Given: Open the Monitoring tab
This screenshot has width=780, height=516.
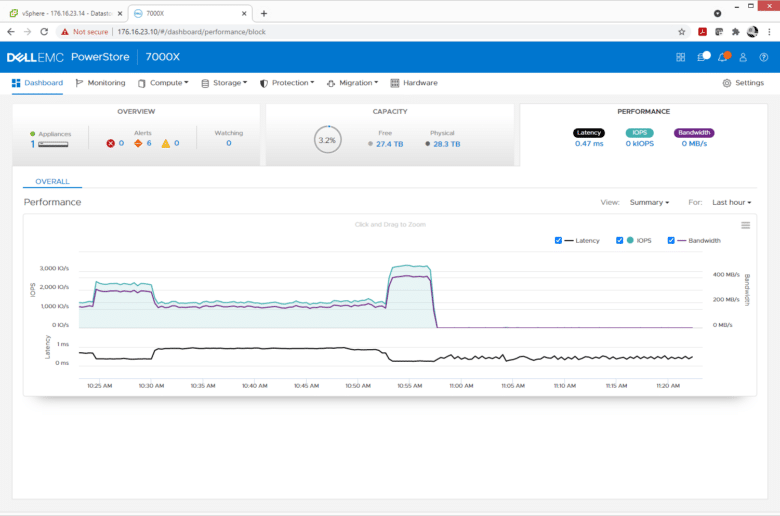Looking at the screenshot, I should click(x=100, y=83).
